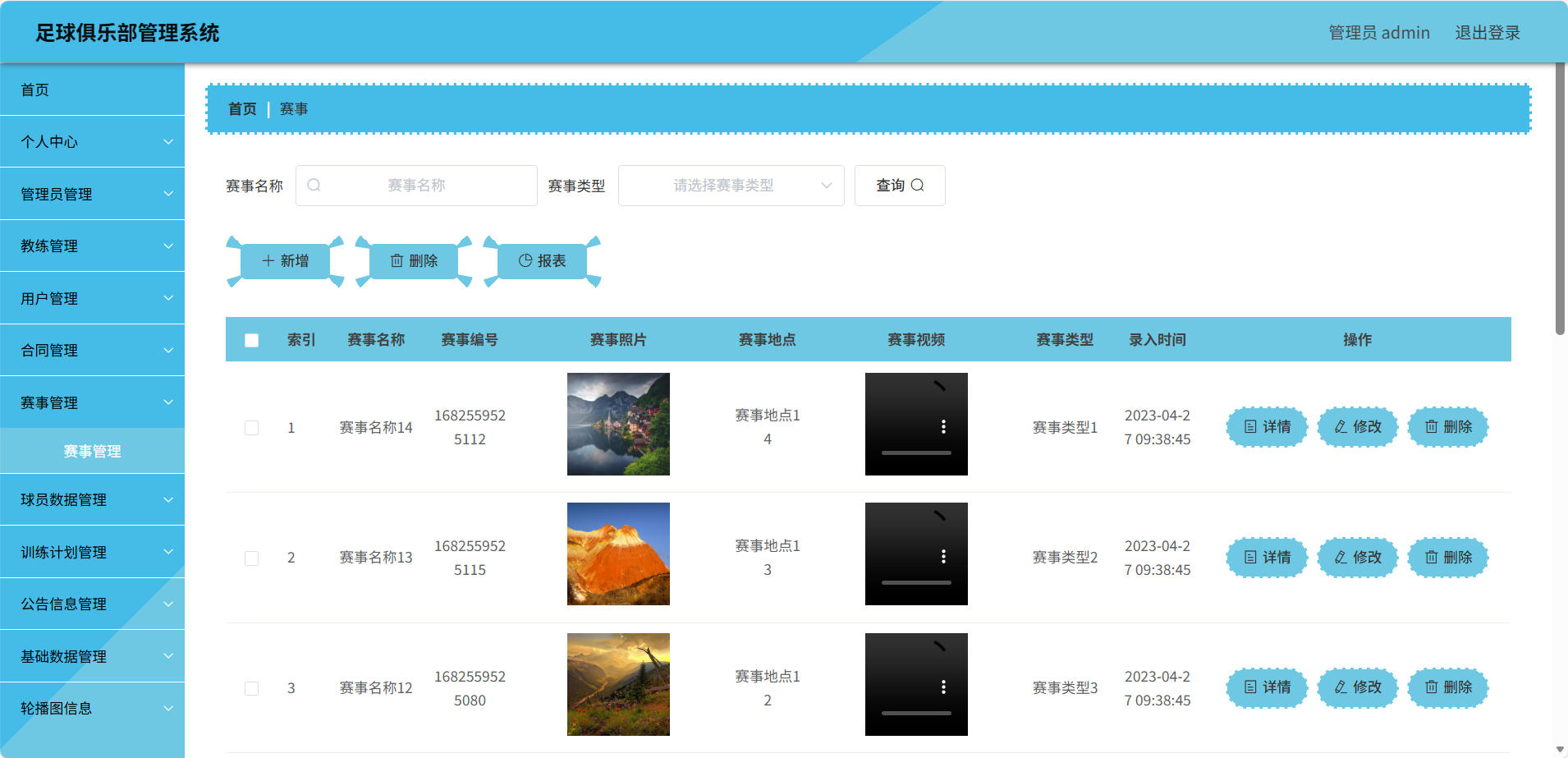Click the 新增 add button
This screenshot has height=758, width=1568.
click(285, 261)
